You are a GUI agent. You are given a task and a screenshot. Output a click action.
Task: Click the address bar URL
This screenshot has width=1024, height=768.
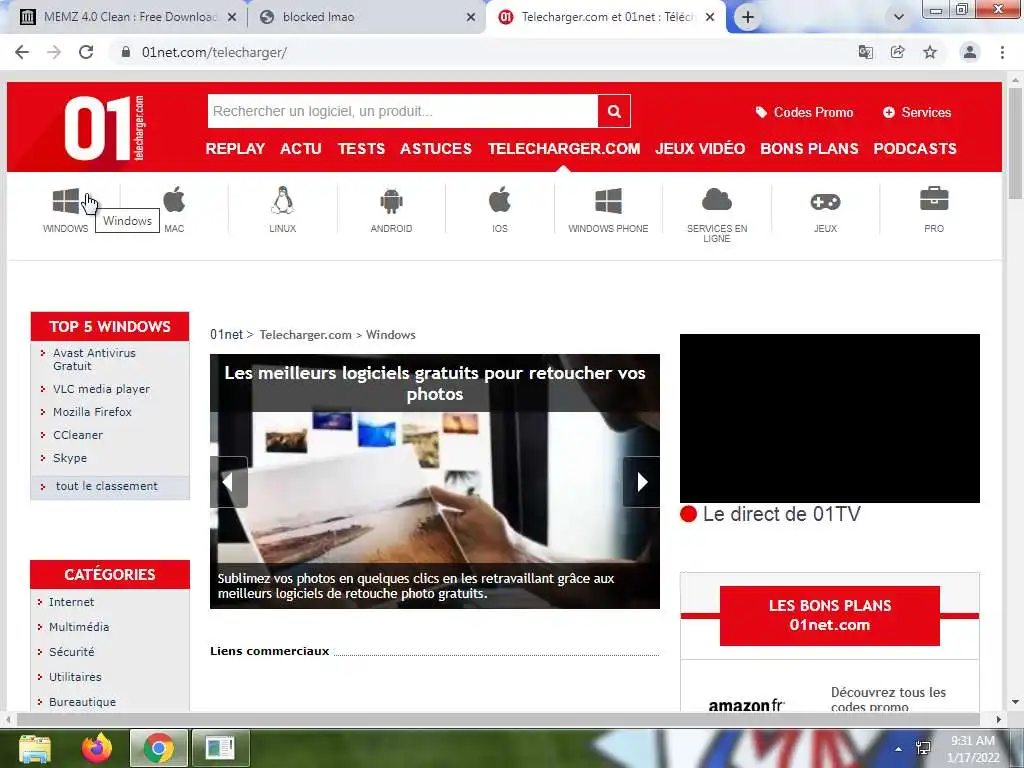pyautogui.click(x=214, y=52)
